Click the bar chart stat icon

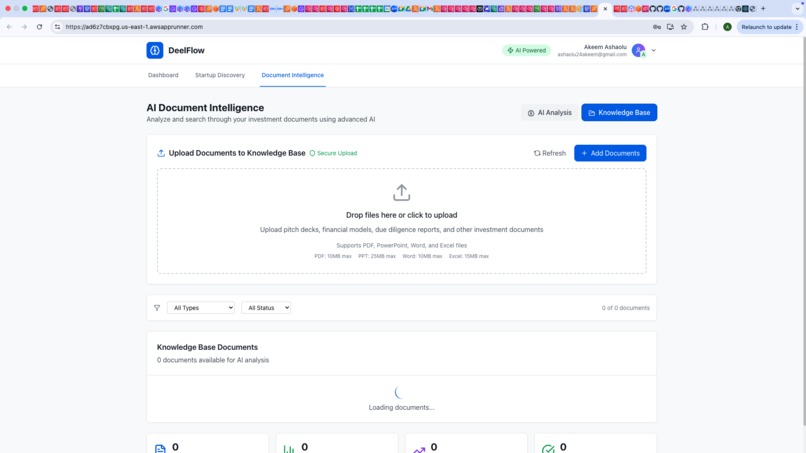click(x=289, y=449)
